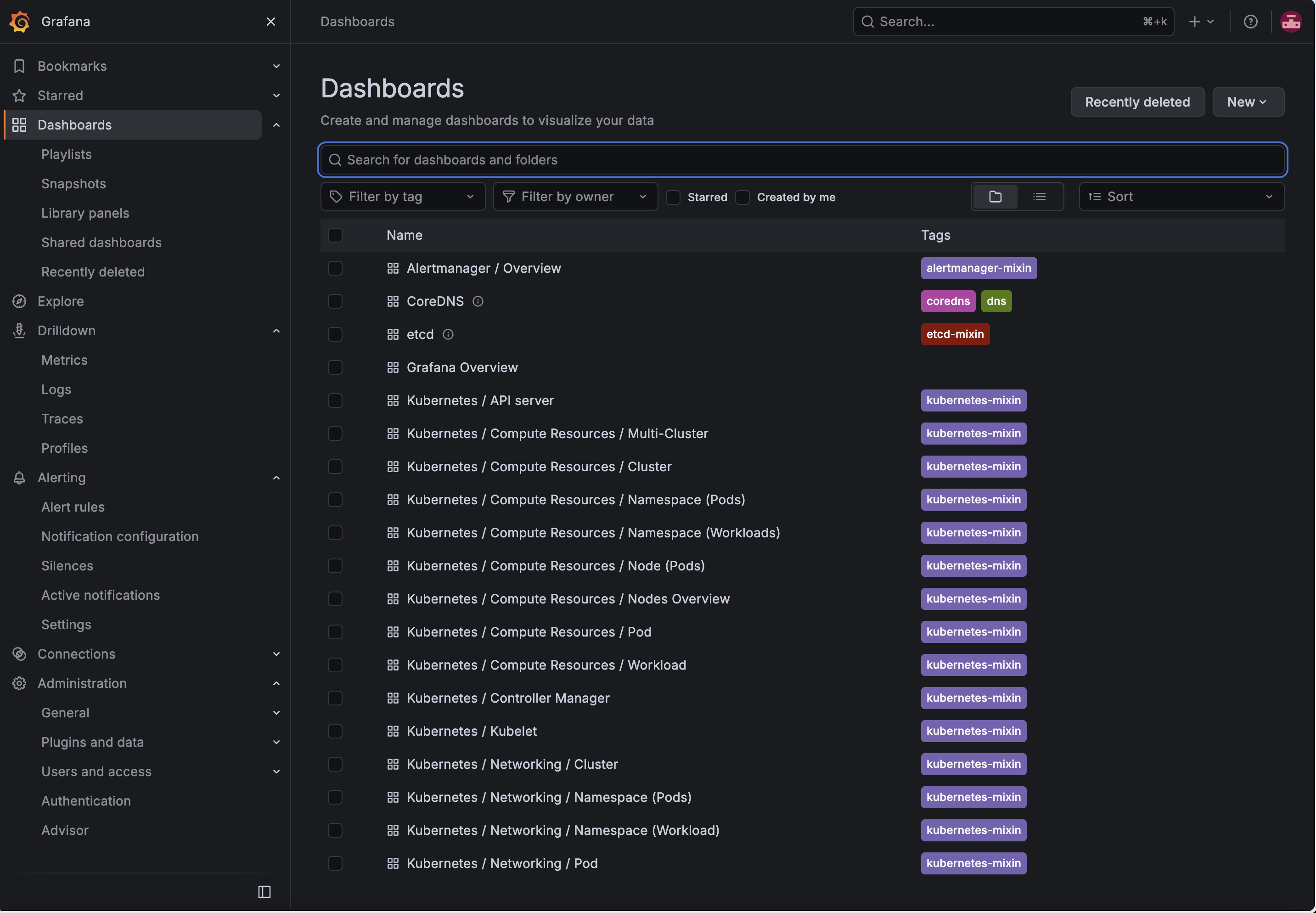Click the tag icon in Filter by tag

(x=336, y=197)
